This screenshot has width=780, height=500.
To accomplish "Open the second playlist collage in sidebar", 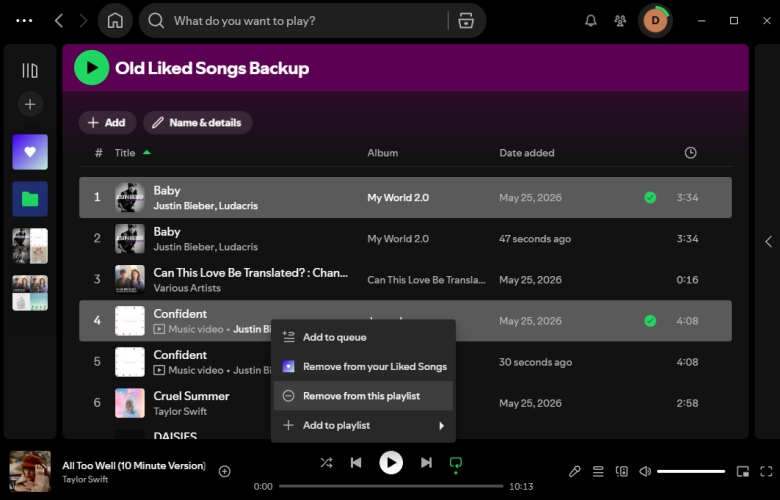I will click(x=30, y=293).
